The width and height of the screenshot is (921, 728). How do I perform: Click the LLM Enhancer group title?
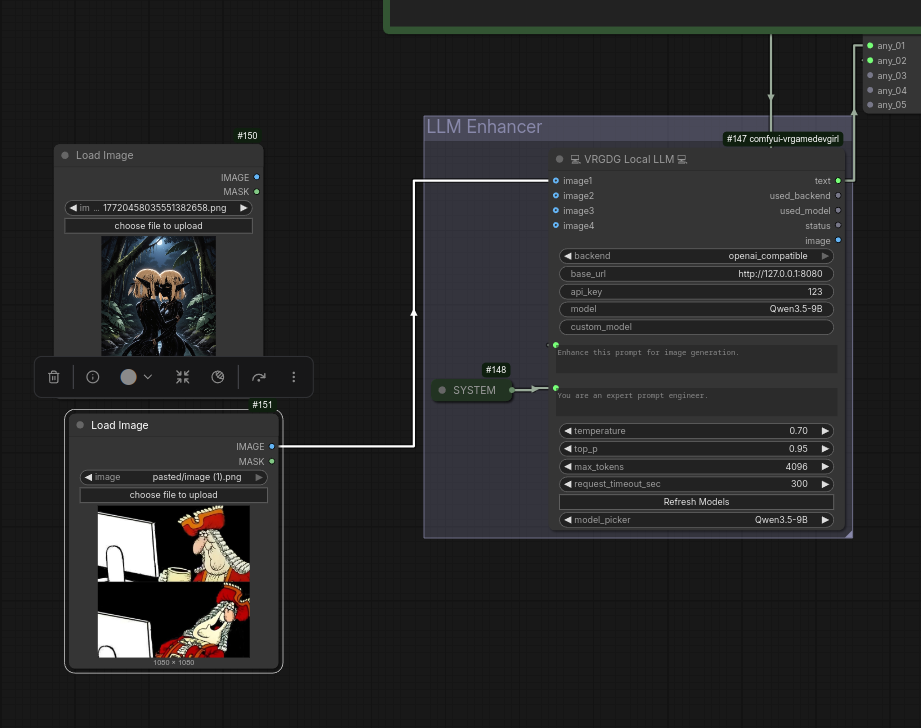point(484,127)
